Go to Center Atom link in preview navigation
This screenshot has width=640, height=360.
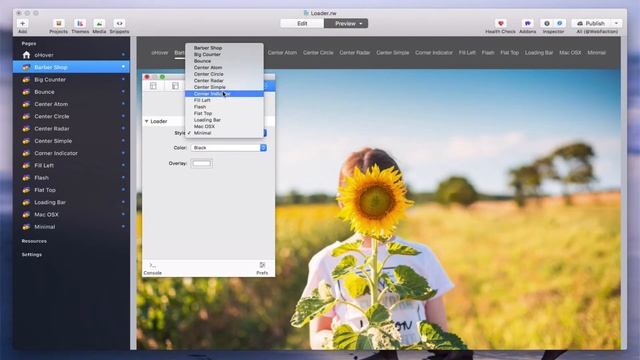coord(282,53)
